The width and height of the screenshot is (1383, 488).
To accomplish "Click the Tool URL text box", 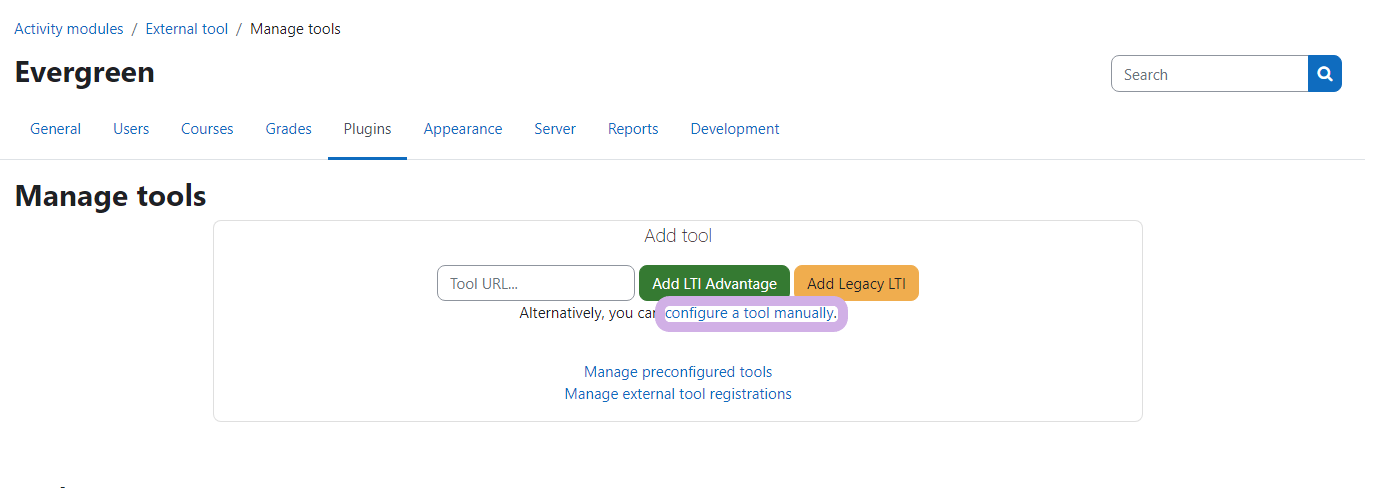I will (x=535, y=283).
